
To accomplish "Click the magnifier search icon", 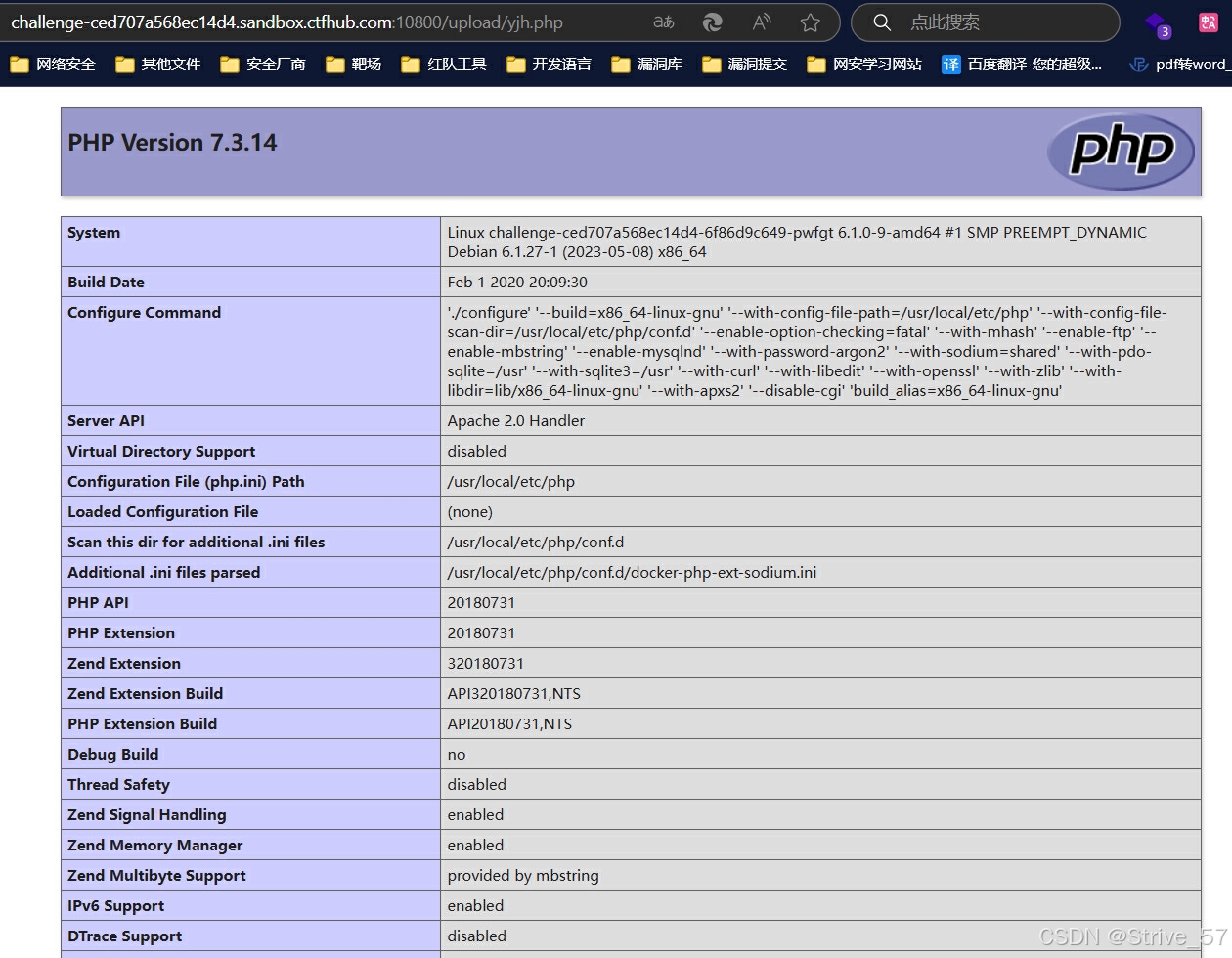I will pyautogui.click(x=882, y=22).
